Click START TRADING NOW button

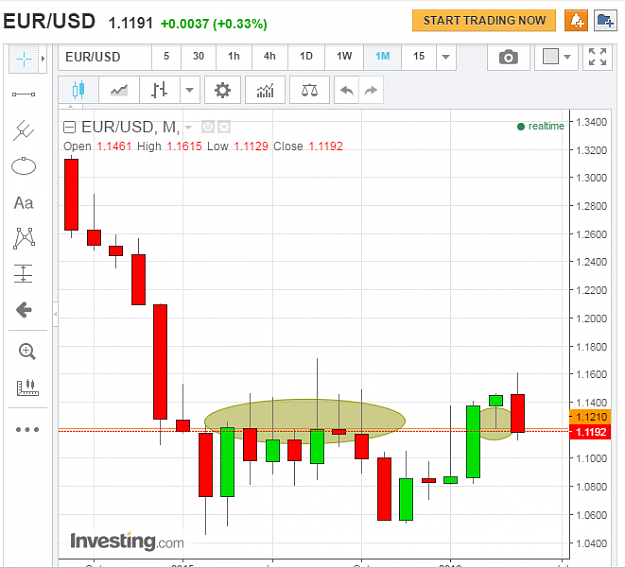484,20
